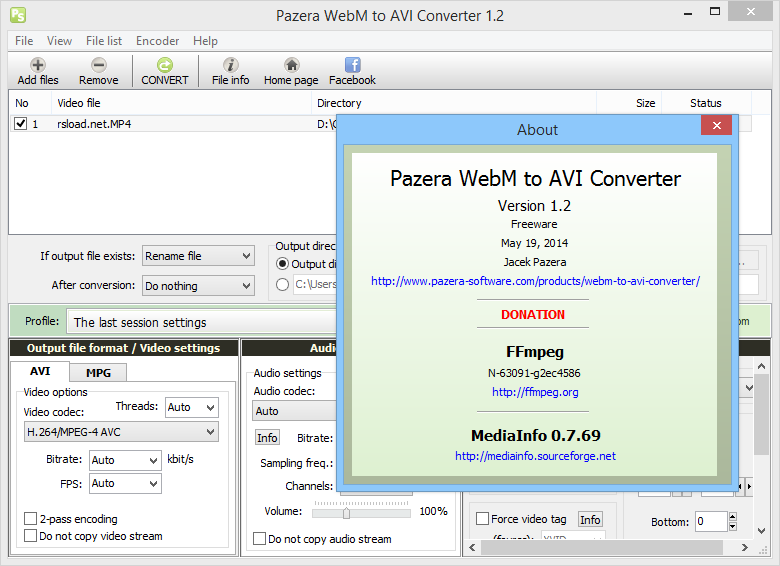780x566 pixels.
Task: Maximize the Pazera converter window
Action: [x=715, y=12]
